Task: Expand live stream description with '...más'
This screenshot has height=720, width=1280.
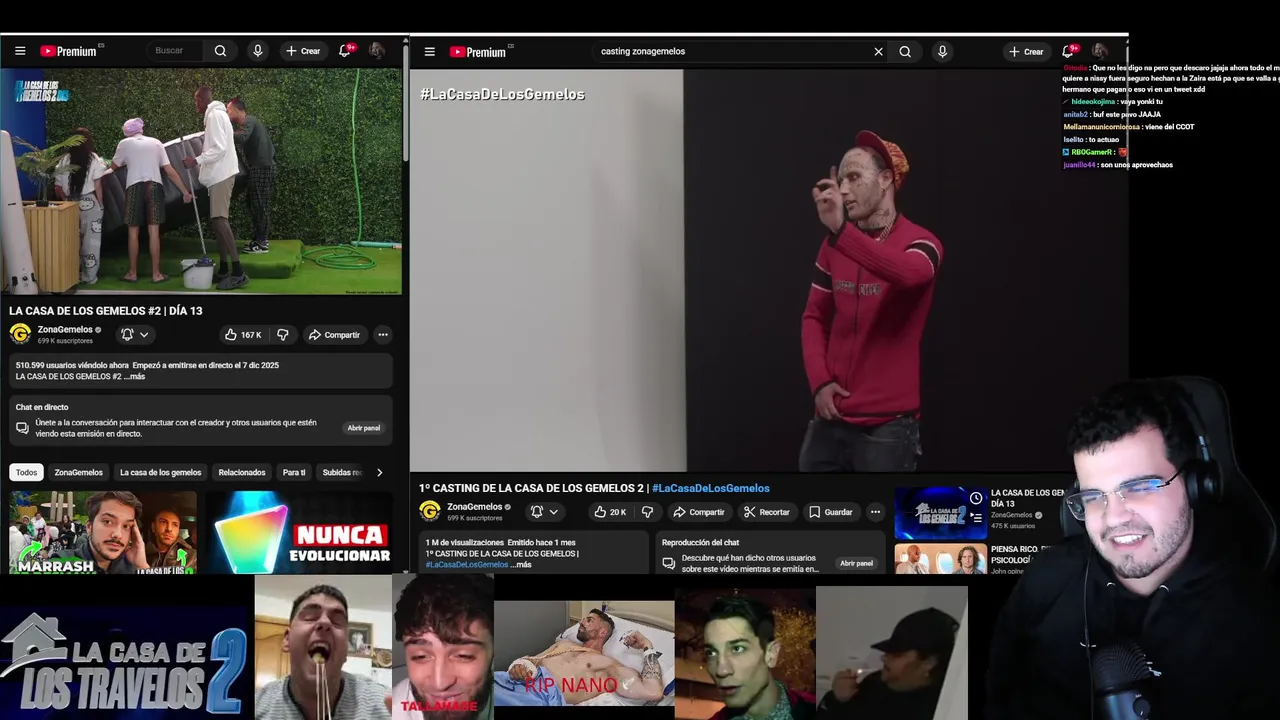Action: pyautogui.click(x=134, y=377)
